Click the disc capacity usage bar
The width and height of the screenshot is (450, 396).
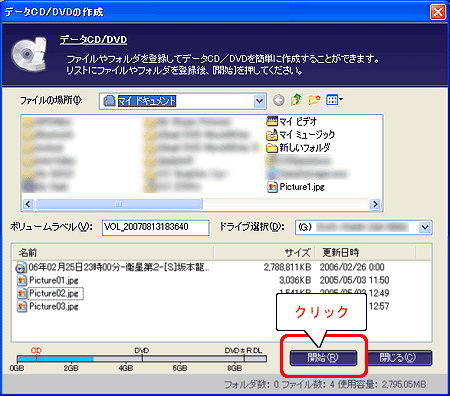coord(142,359)
